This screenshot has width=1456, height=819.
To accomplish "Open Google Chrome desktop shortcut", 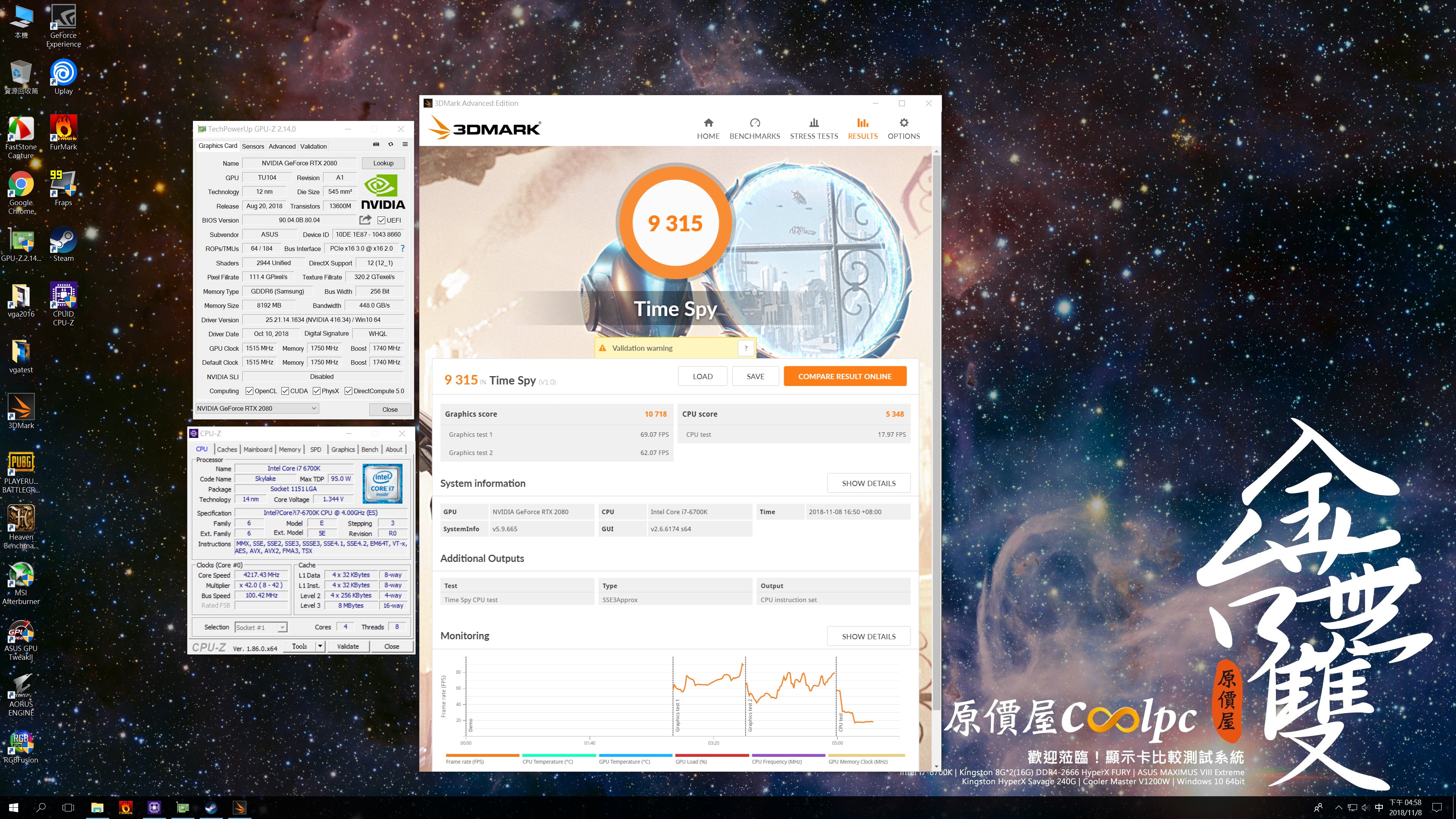I will click(x=21, y=193).
